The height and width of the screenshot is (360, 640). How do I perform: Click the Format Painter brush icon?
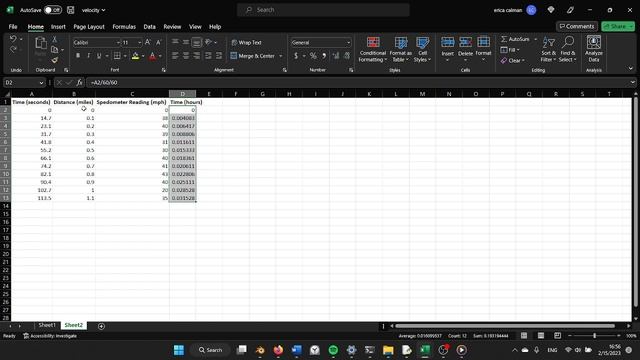coord(54,60)
